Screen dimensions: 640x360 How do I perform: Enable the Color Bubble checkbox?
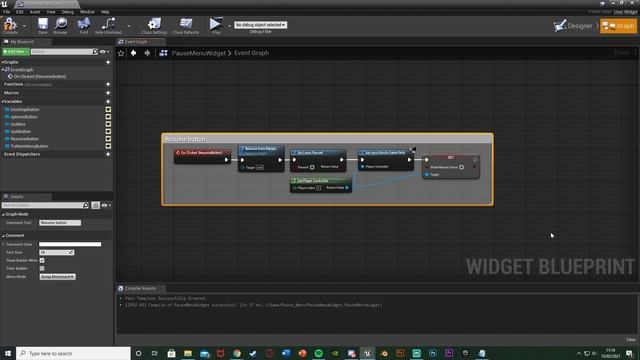click(42, 269)
